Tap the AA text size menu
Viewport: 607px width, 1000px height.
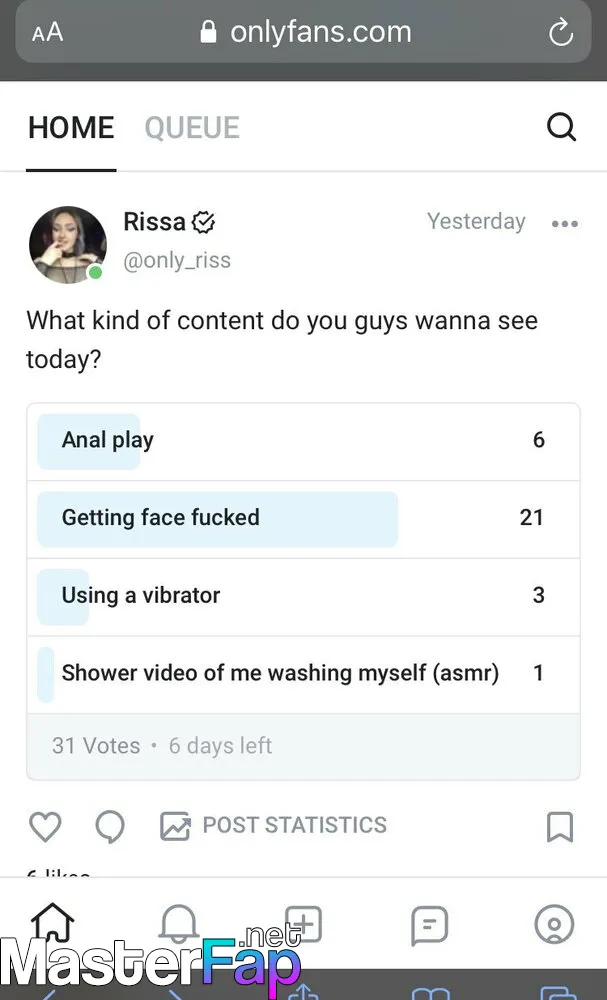point(47,32)
